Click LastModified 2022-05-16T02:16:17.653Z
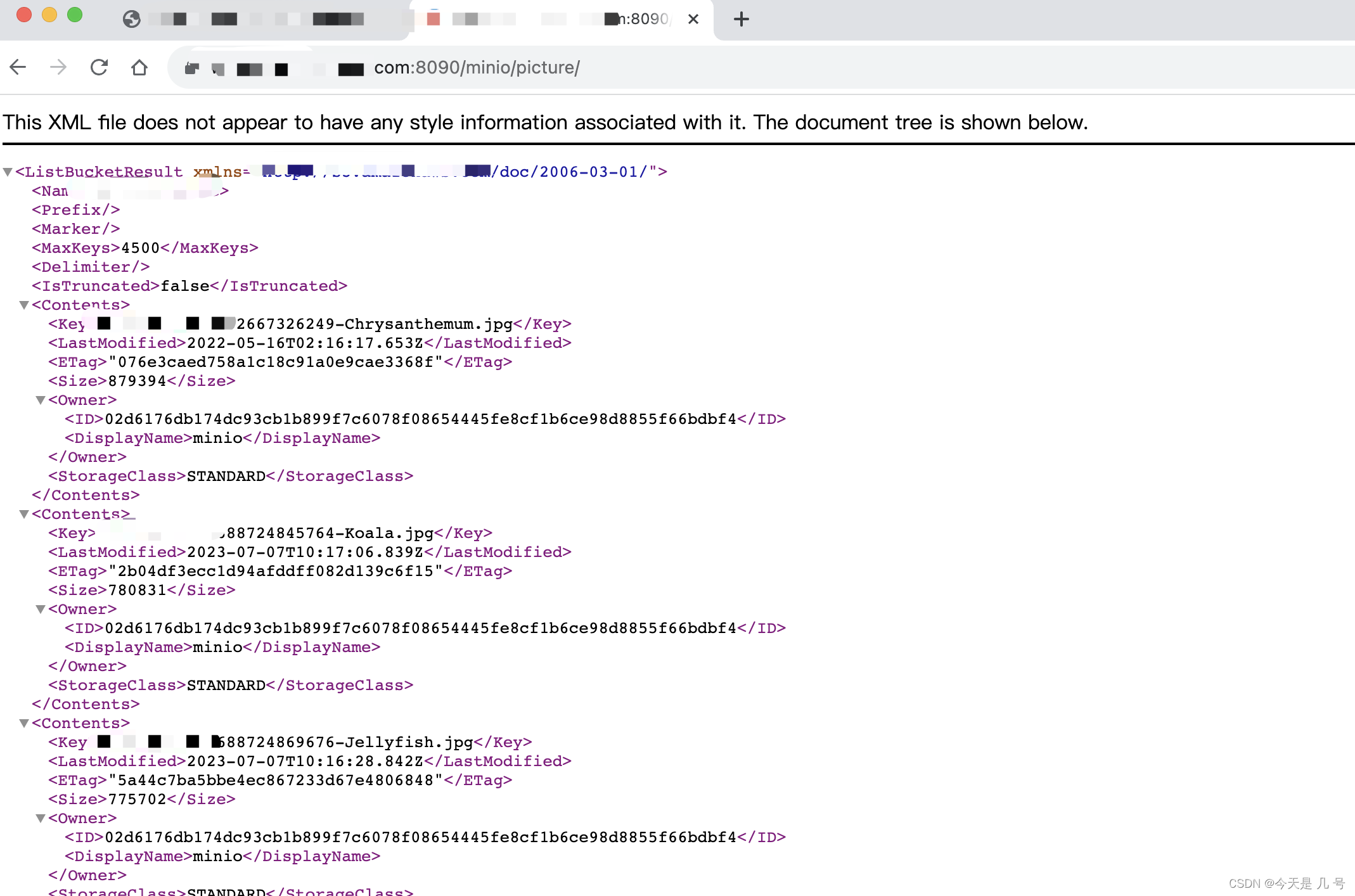The height and width of the screenshot is (896, 1355). [x=305, y=343]
